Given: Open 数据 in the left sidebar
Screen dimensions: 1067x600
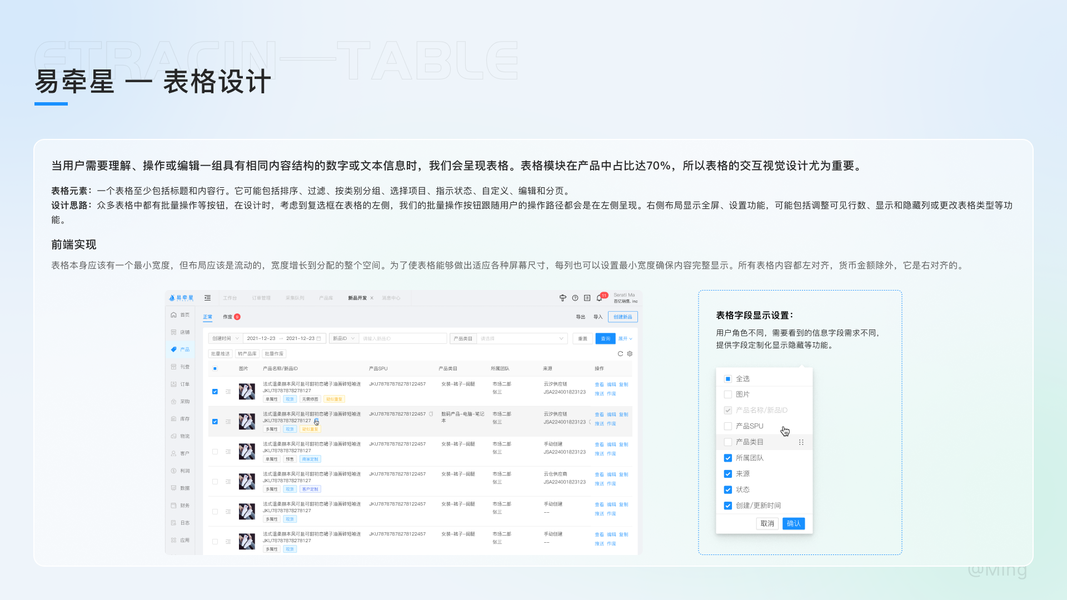Looking at the screenshot, I should click(x=181, y=488).
